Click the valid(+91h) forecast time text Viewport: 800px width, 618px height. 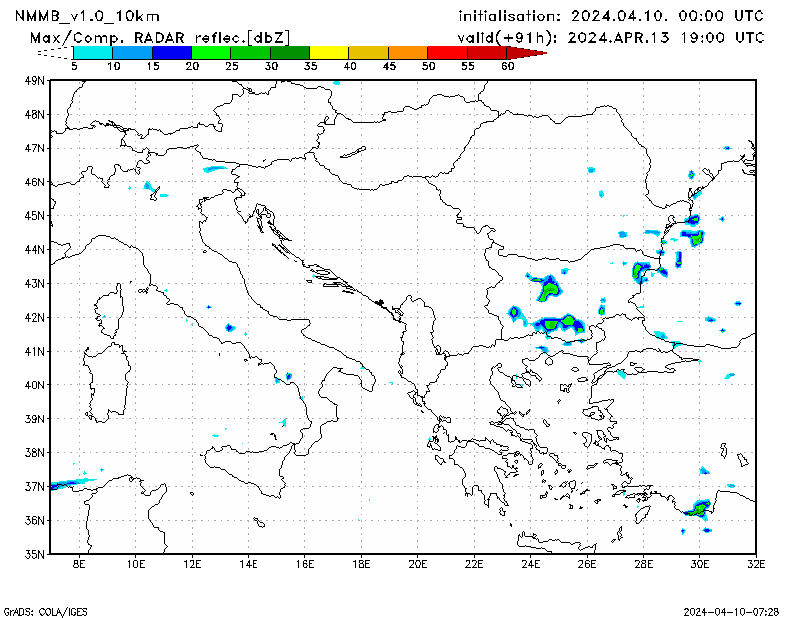pyautogui.click(x=610, y=37)
